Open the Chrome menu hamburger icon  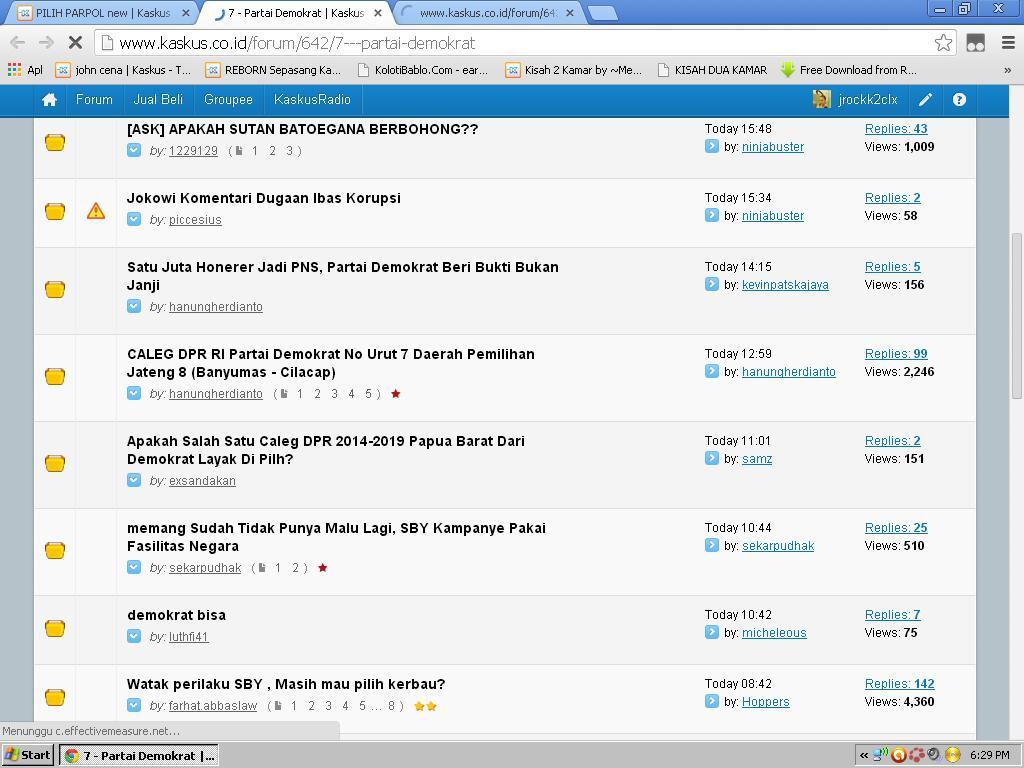point(1007,43)
